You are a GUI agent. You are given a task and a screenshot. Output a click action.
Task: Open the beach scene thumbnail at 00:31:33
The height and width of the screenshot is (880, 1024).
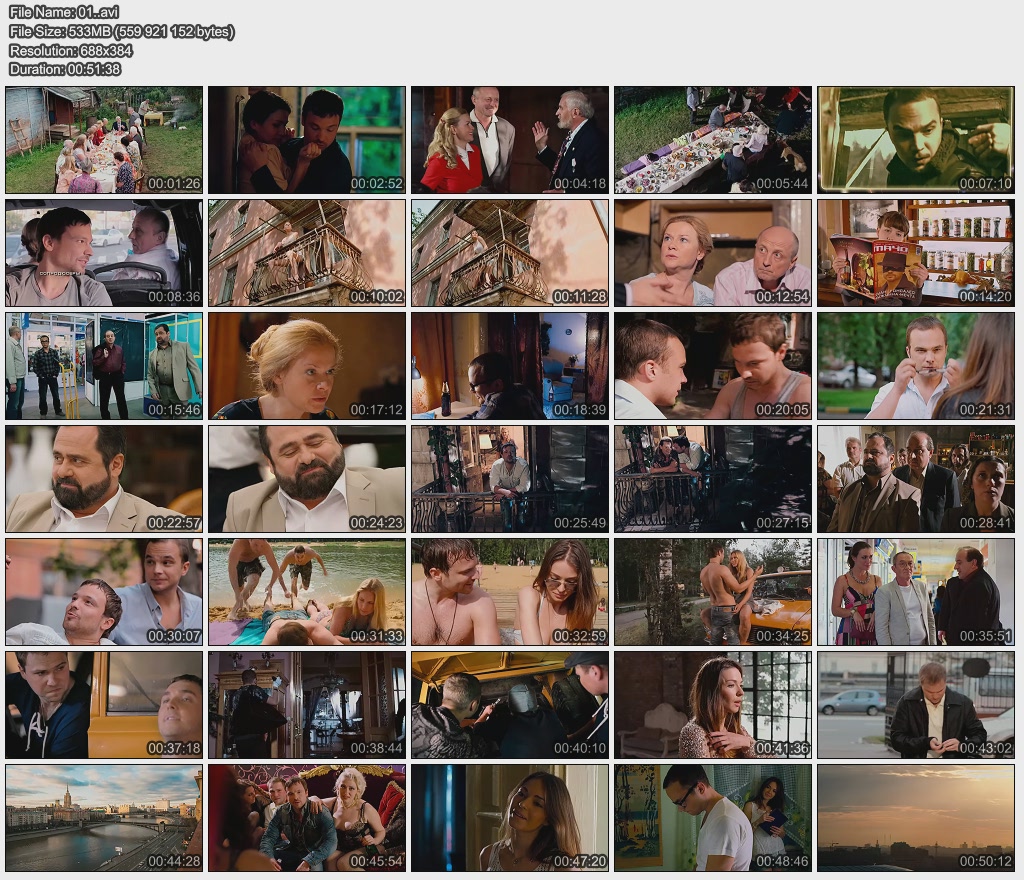point(307,592)
